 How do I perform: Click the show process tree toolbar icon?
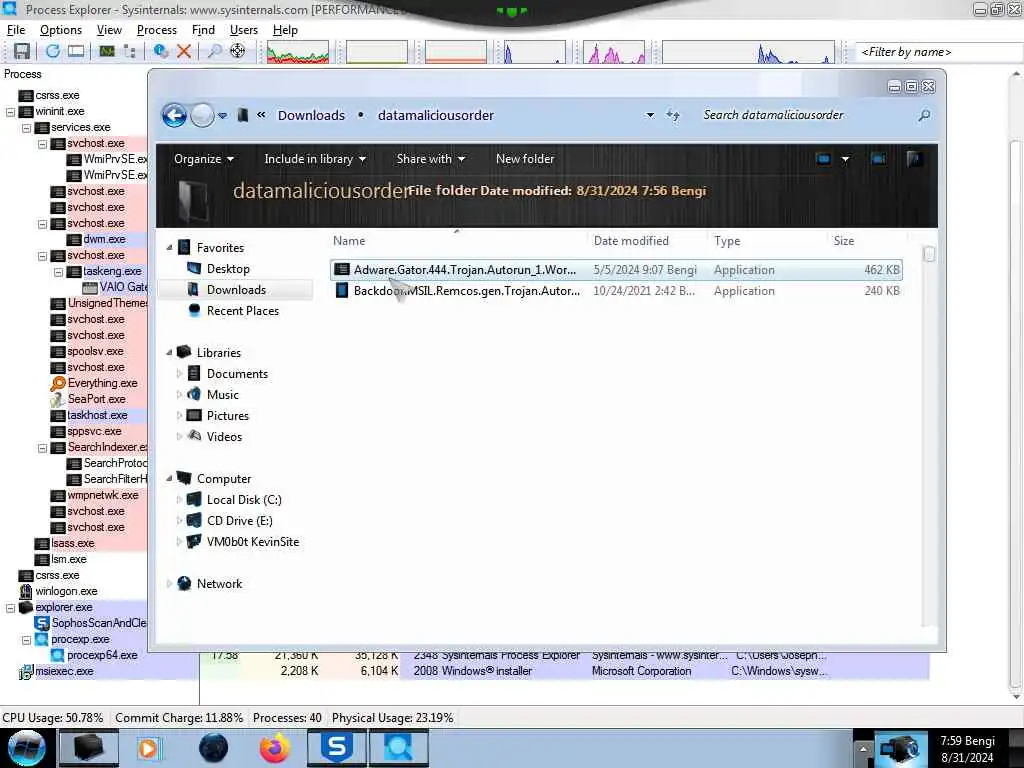(130, 51)
